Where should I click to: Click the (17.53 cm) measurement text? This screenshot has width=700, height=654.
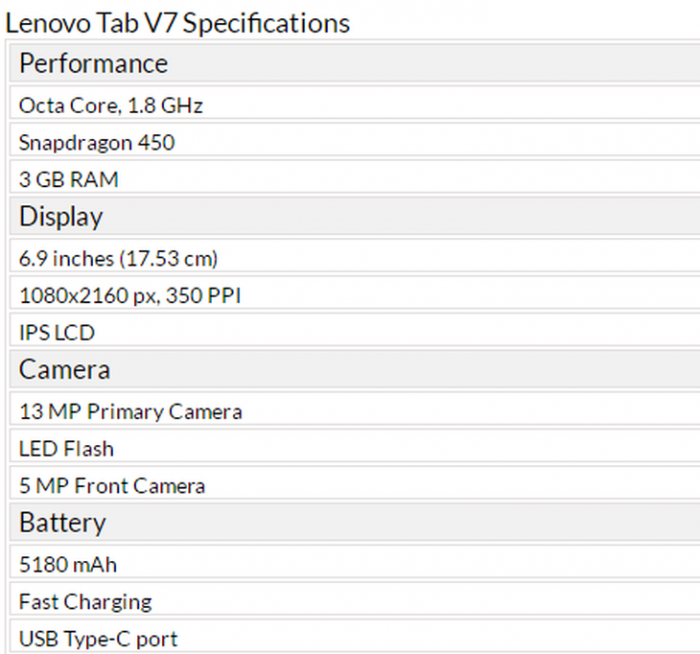click(x=170, y=259)
